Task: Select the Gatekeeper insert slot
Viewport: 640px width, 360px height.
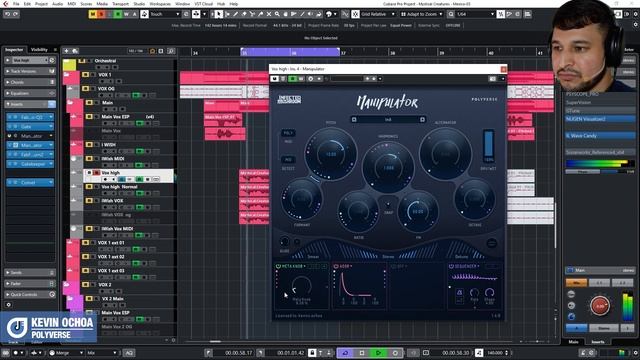Action: point(30,164)
